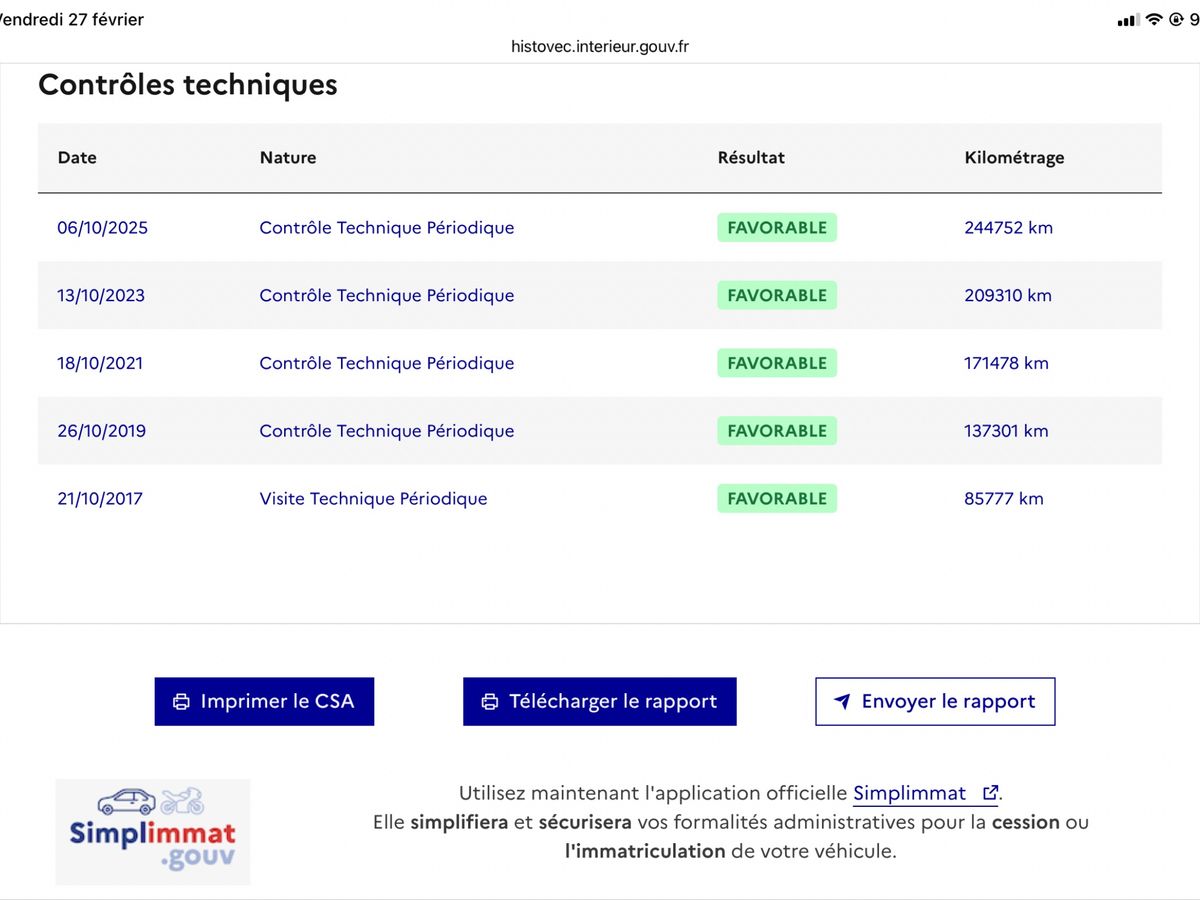Select the Résultat column header
1200x900 pixels.
point(751,157)
